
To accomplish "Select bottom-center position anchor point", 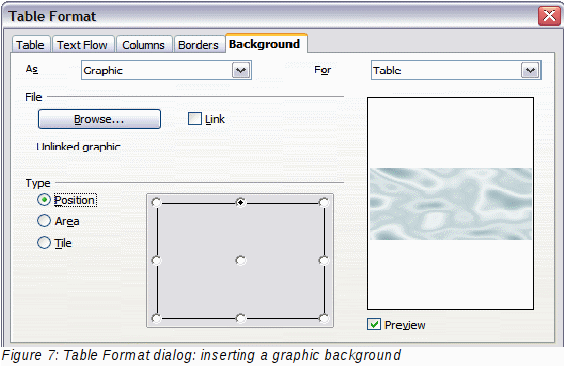I will coord(241,318).
